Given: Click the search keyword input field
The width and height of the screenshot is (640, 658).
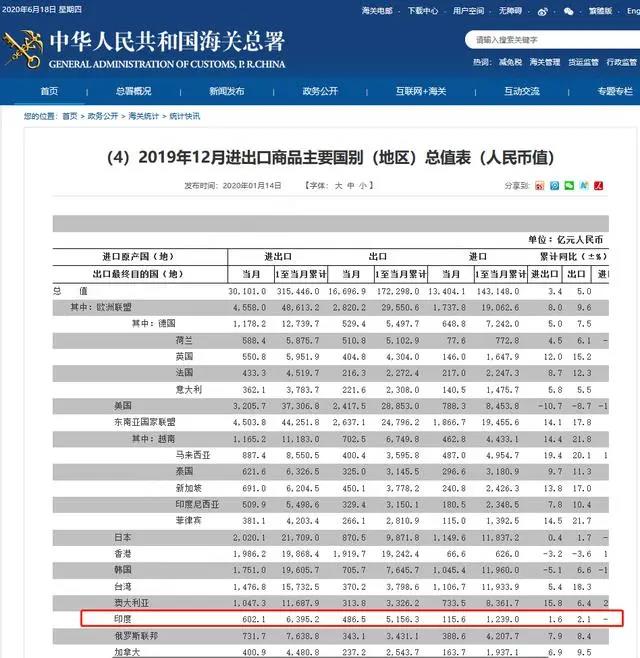Looking at the screenshot, I should point(545,40).
